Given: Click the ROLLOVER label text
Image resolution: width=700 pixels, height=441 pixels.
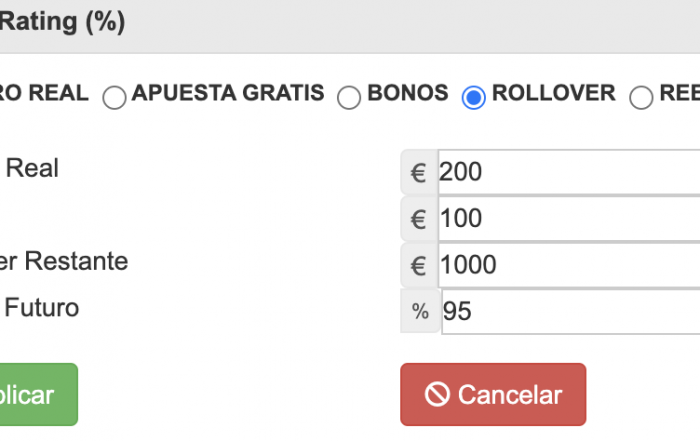Looking at the screenshot, I should pos(554,93).
